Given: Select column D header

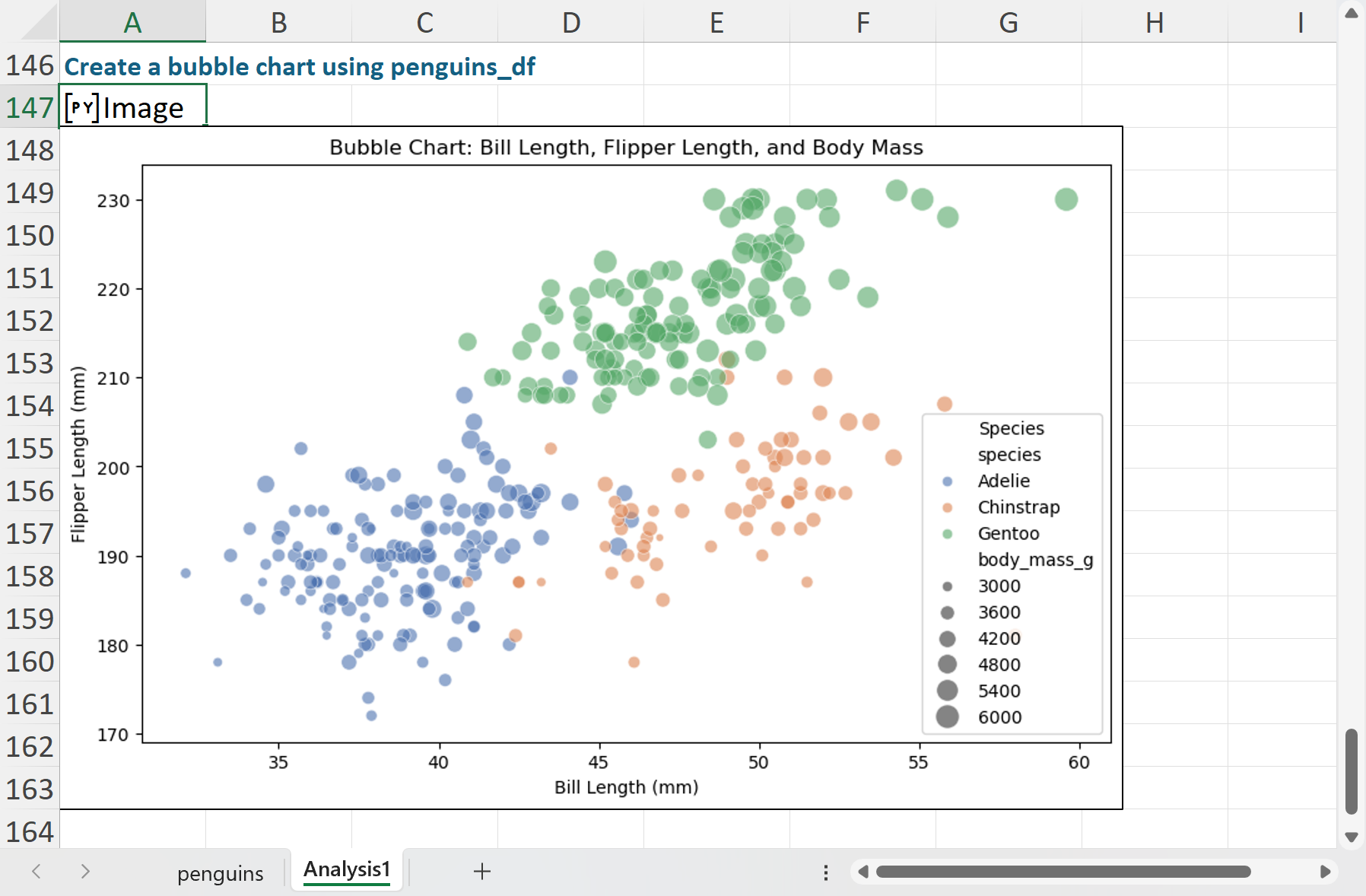Looking at the screenshot, I should pos(570,23).
